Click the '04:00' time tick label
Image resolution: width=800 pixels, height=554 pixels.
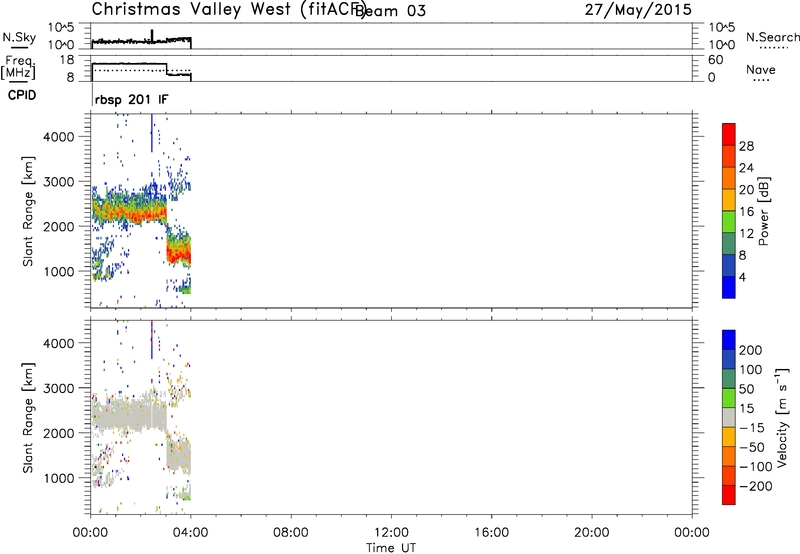pyautogui.click(x=190, y=533)
